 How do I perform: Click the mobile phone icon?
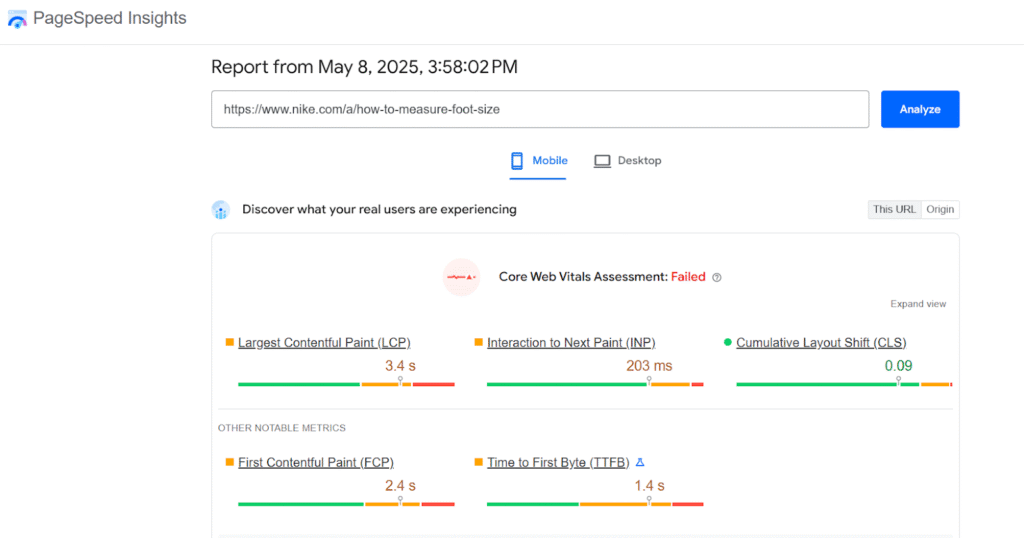517,161
